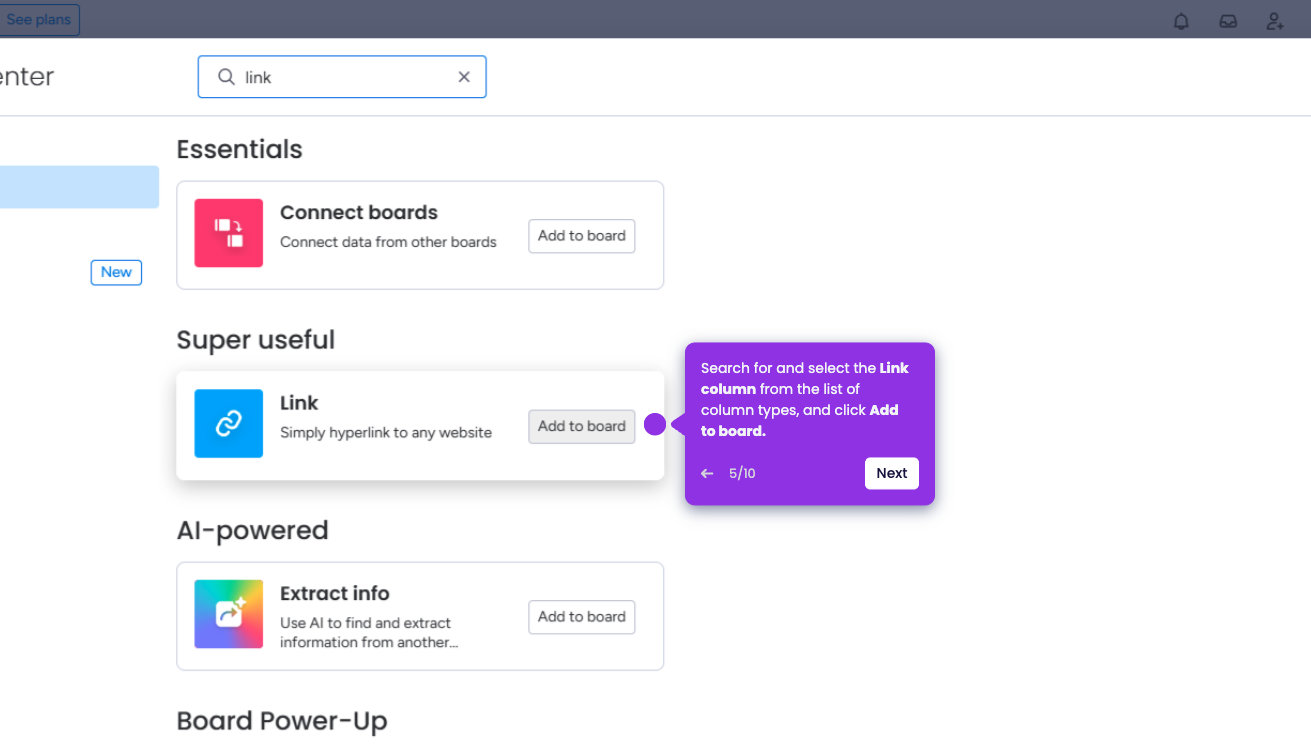
Task: Select the highlighted sidebar category item
Action: (79, 187)
